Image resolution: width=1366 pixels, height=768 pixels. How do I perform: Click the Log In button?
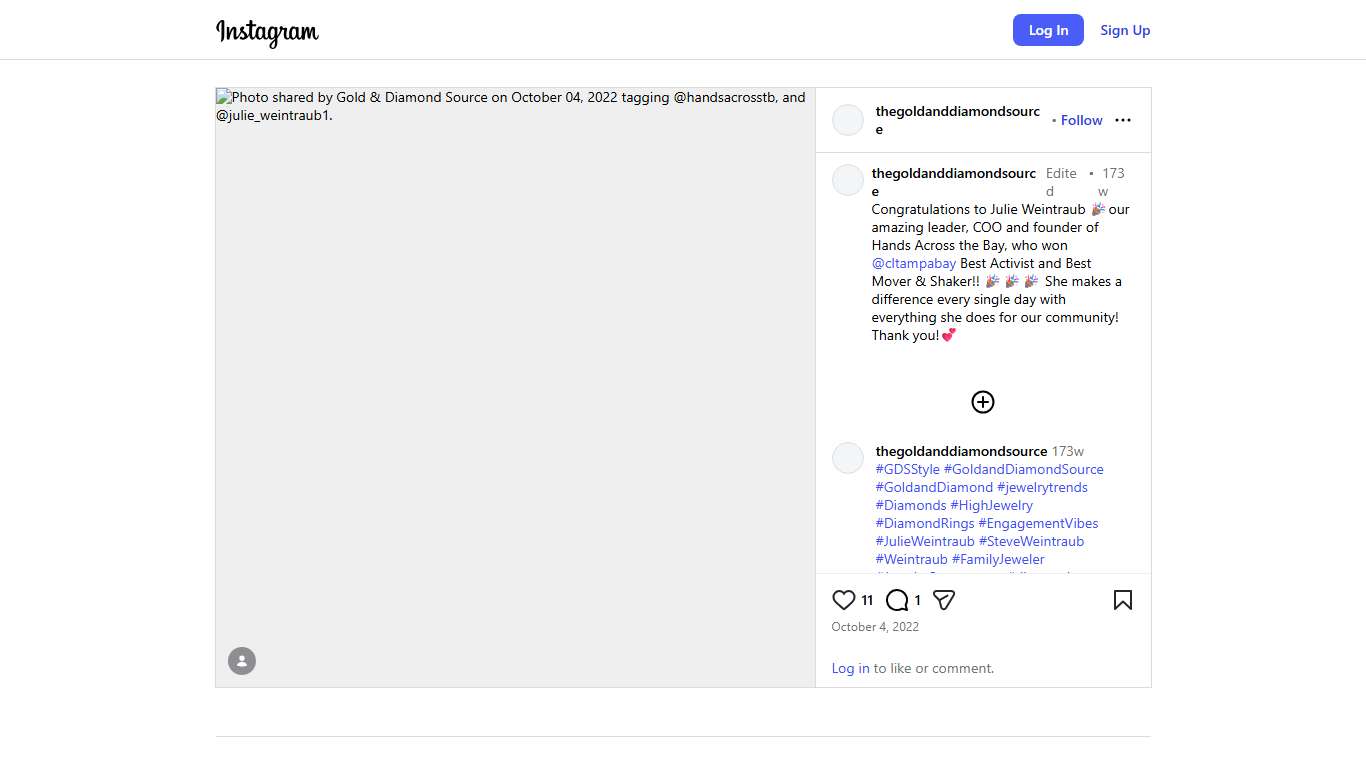click(1048, 30)
